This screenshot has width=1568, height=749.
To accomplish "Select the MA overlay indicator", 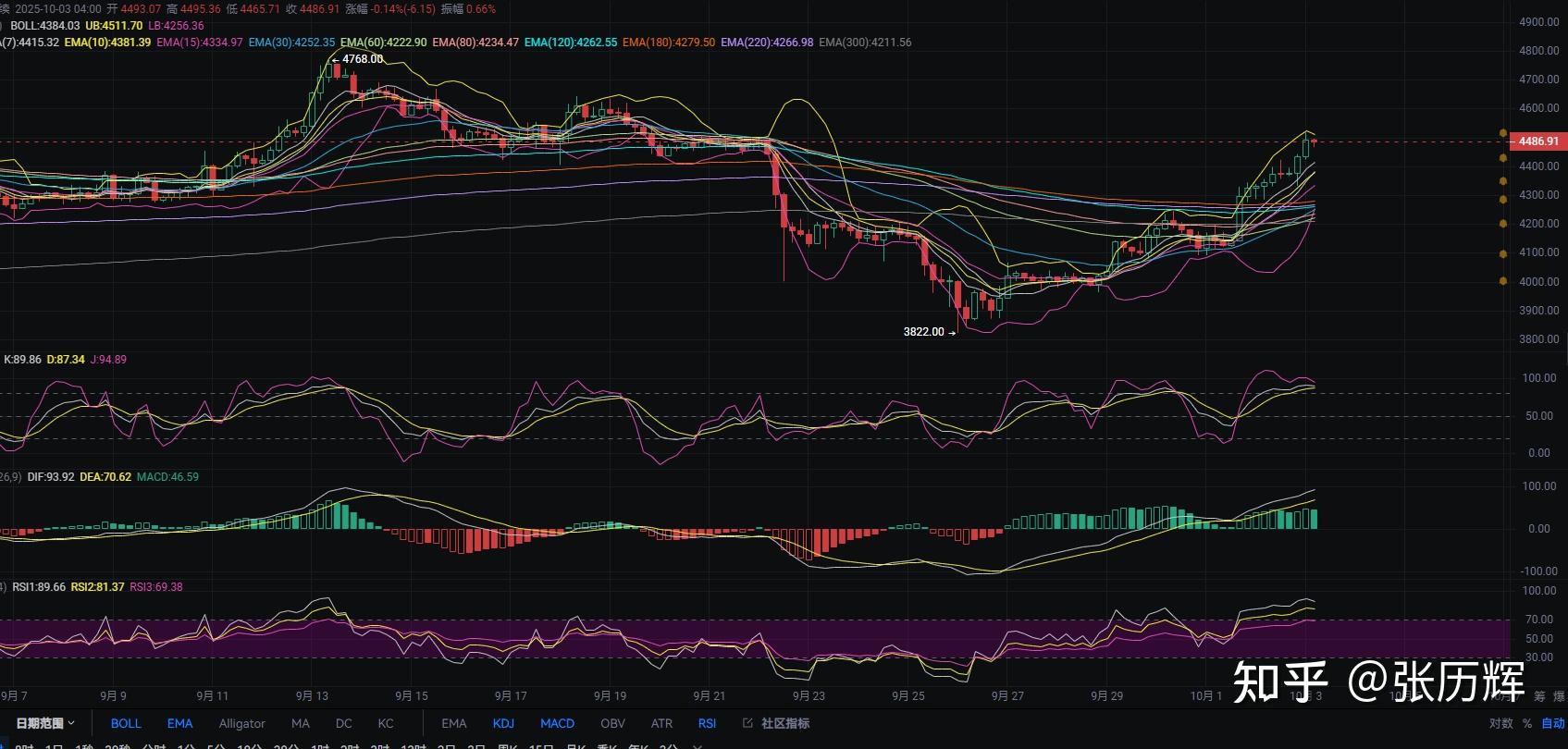I will click(x=301, y=723).
